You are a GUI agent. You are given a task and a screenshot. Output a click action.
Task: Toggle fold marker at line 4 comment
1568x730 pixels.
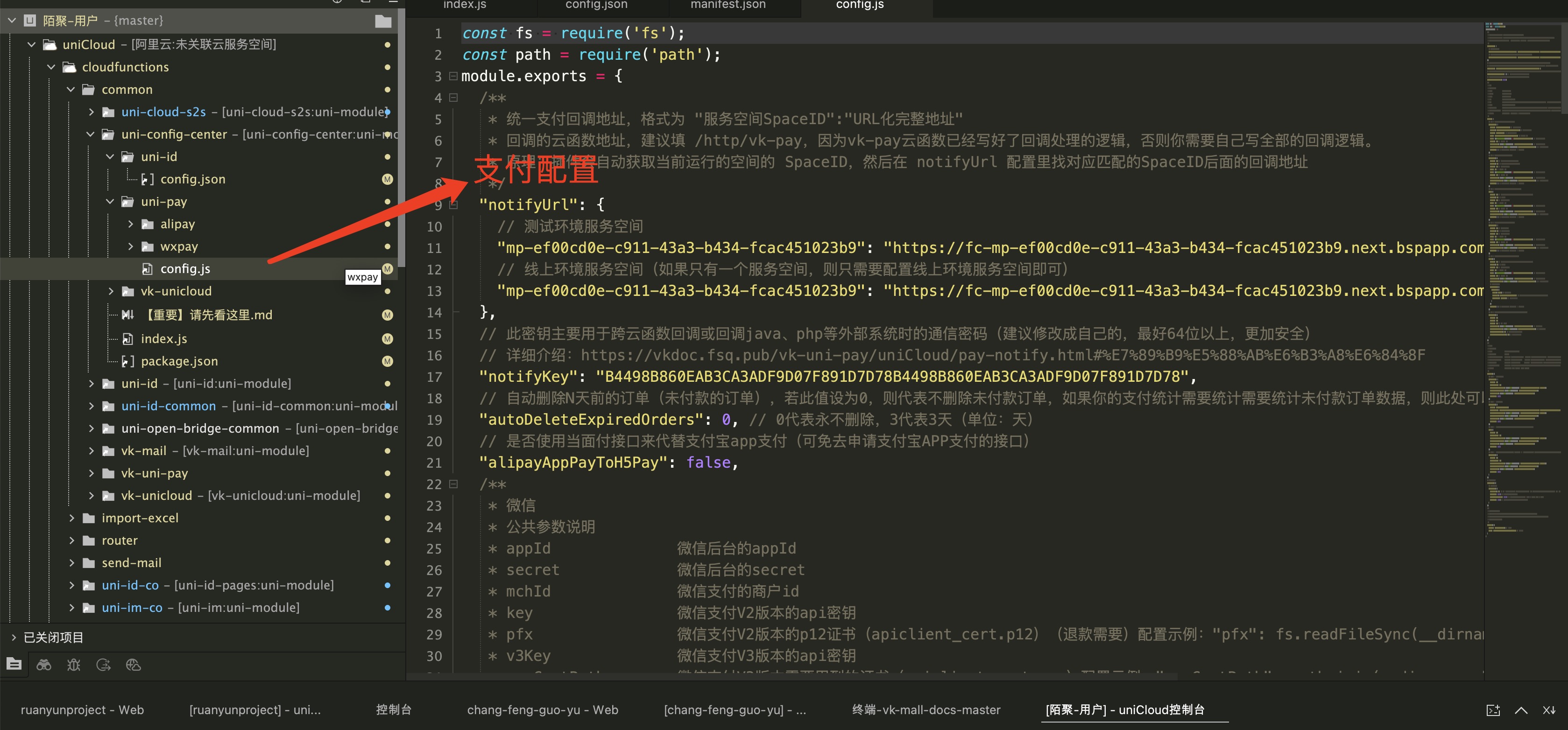point(453,98)
